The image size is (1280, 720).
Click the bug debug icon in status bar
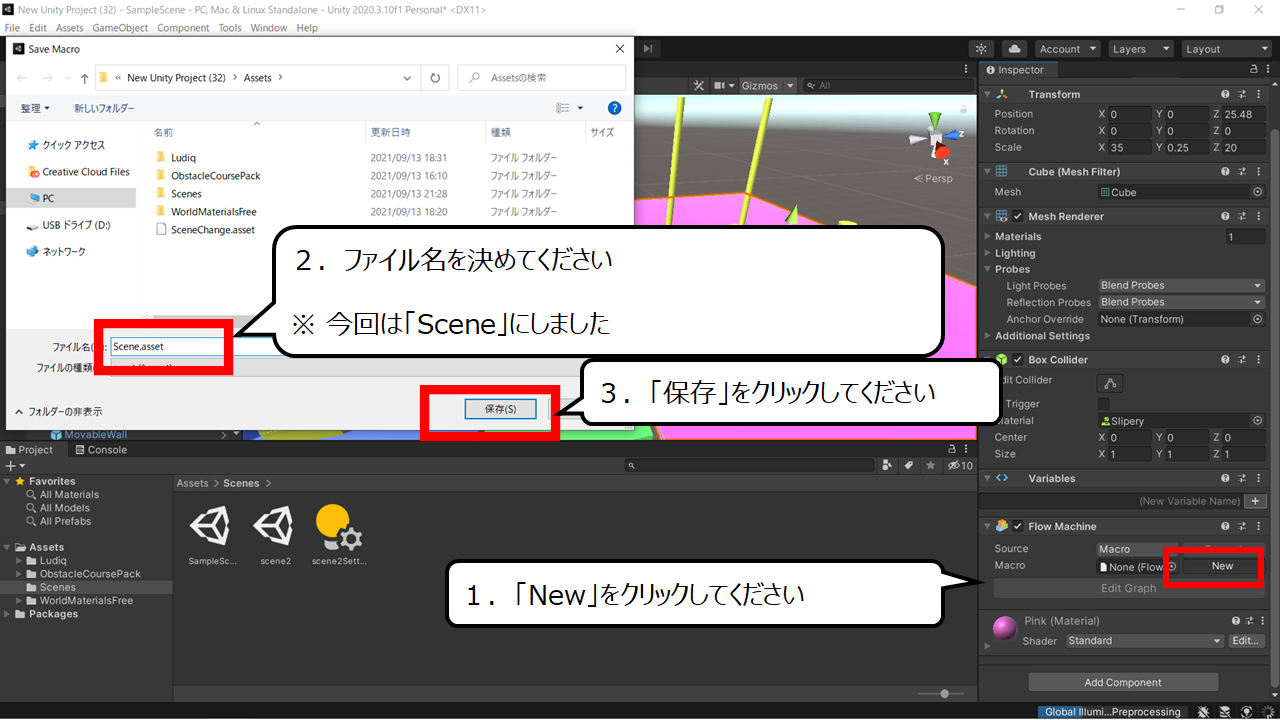(1204, 712)
